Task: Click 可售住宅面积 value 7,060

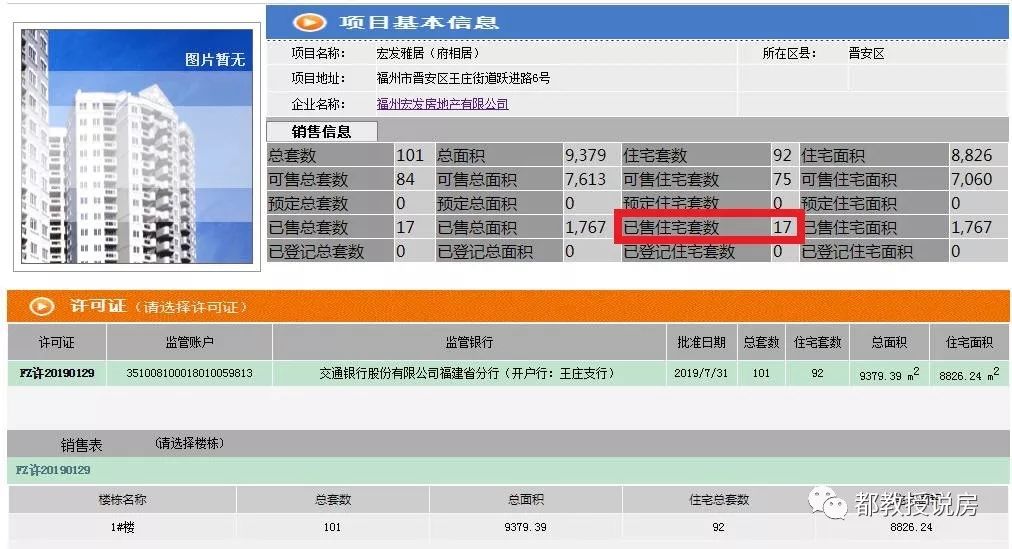Action: [971, 179]
